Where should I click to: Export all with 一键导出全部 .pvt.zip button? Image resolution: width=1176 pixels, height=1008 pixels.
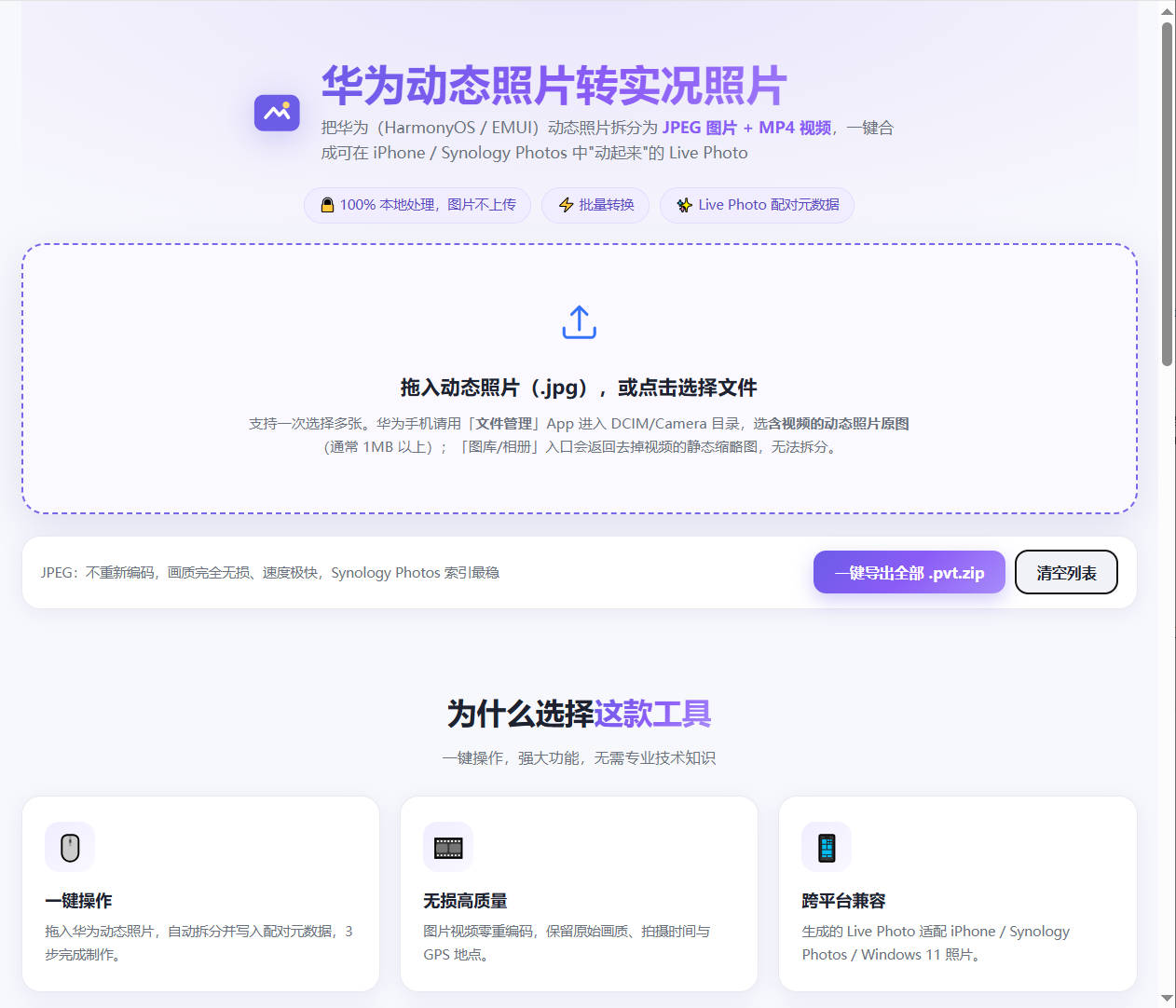(909, 572)
